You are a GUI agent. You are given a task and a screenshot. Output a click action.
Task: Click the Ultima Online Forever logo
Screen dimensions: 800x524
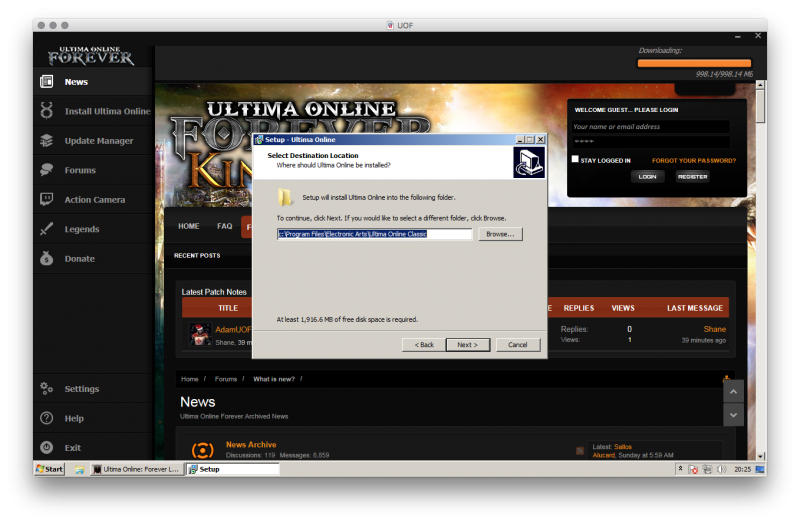[91, 56]
